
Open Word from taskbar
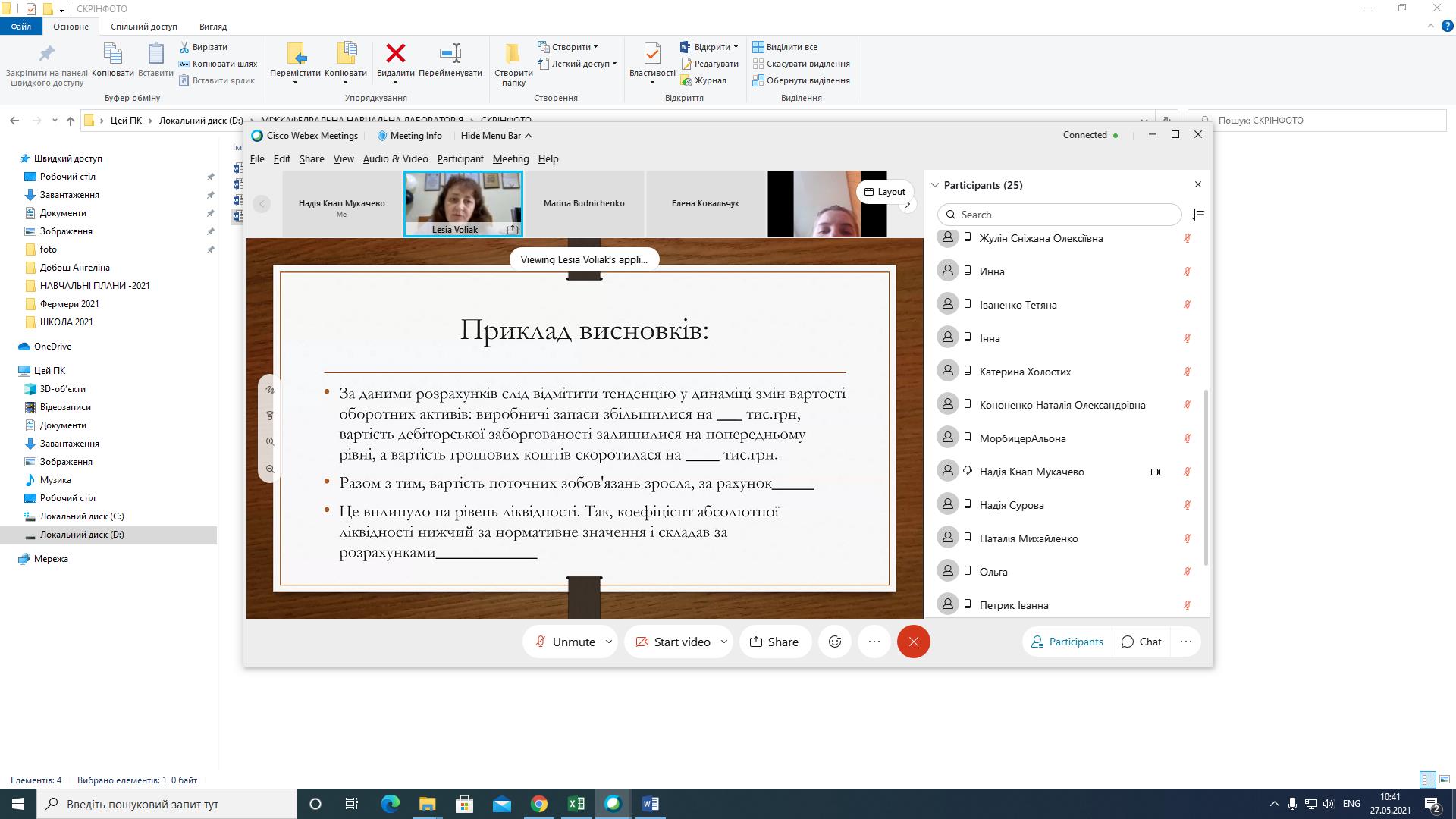pos(651,804)
